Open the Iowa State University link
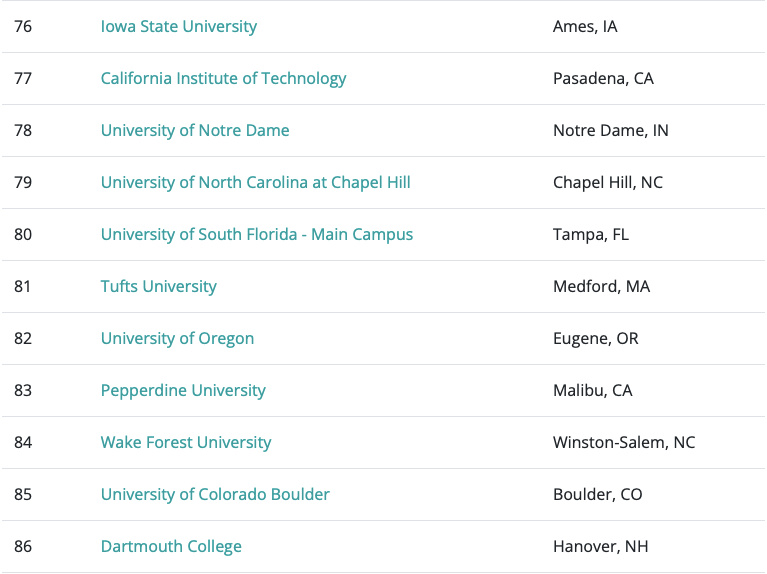 tap(178, 27)
